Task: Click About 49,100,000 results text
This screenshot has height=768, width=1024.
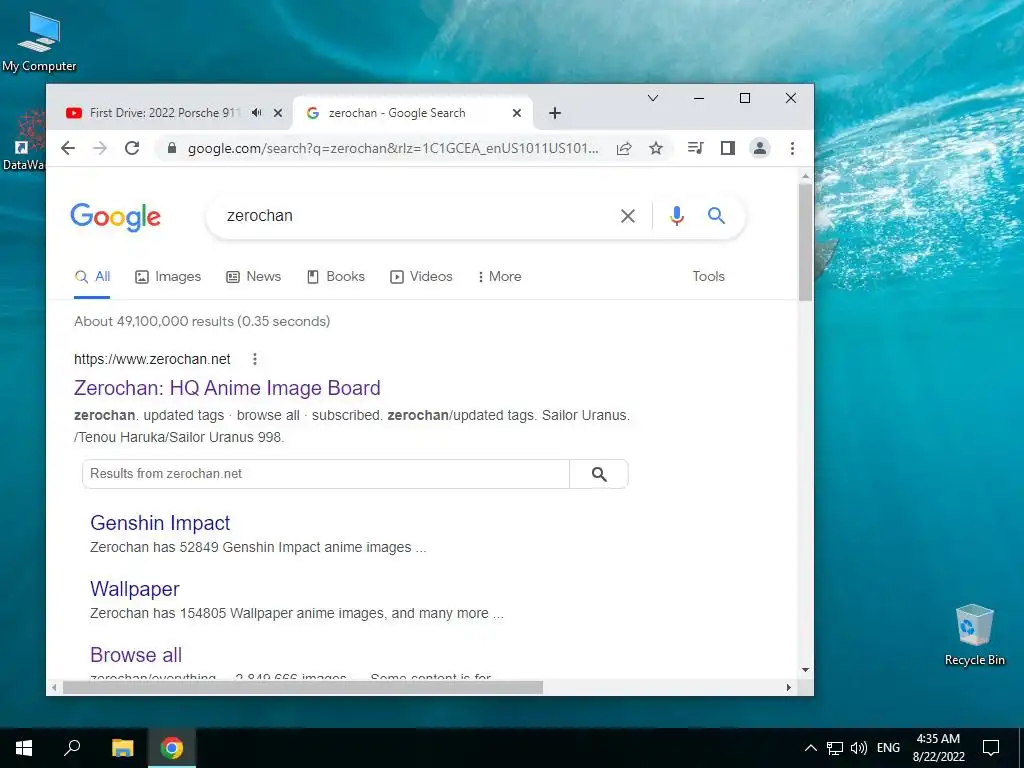Action: point(202,321)
